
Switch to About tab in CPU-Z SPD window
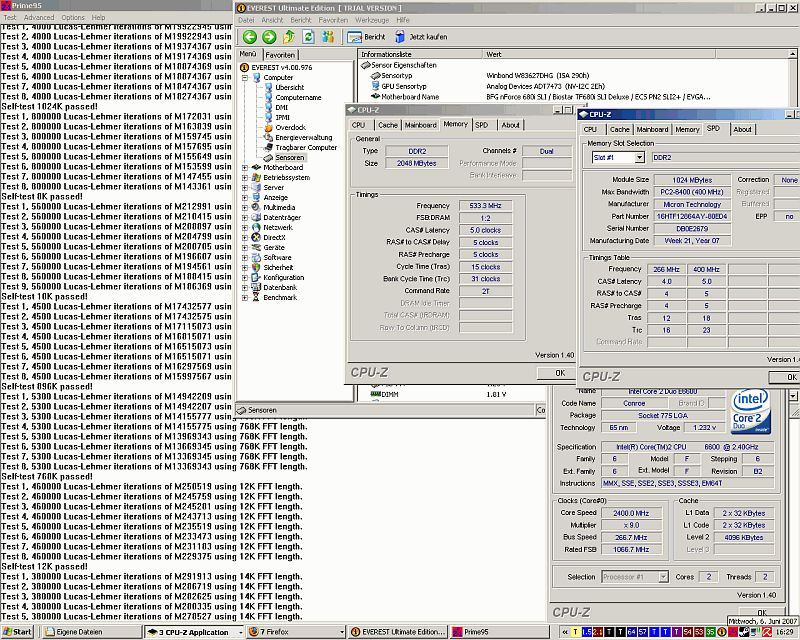[742, 130]
